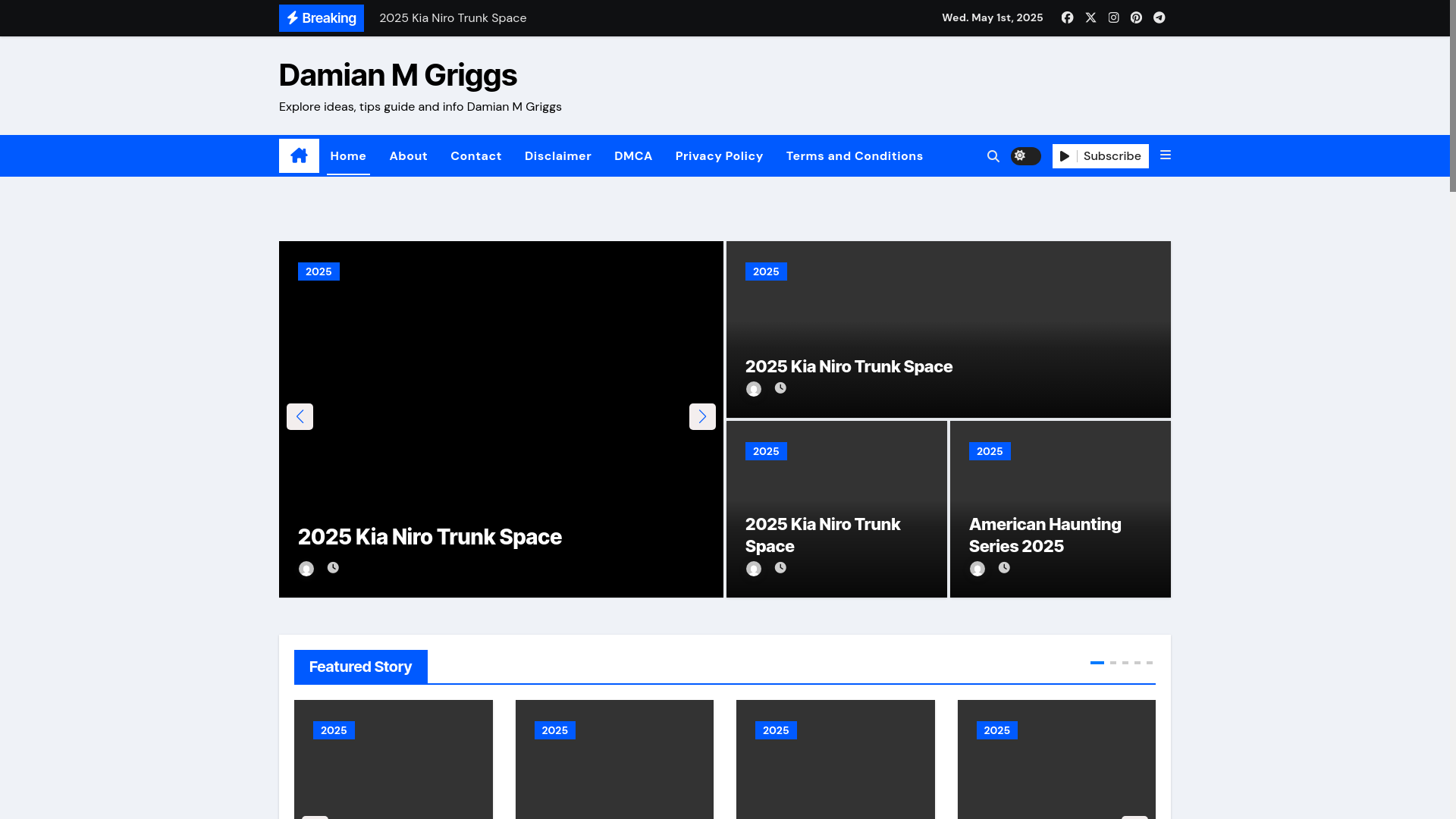Click the date Wed. May 1st, 2025
The image size is (1456, 819).
click(x=993, y=17)
